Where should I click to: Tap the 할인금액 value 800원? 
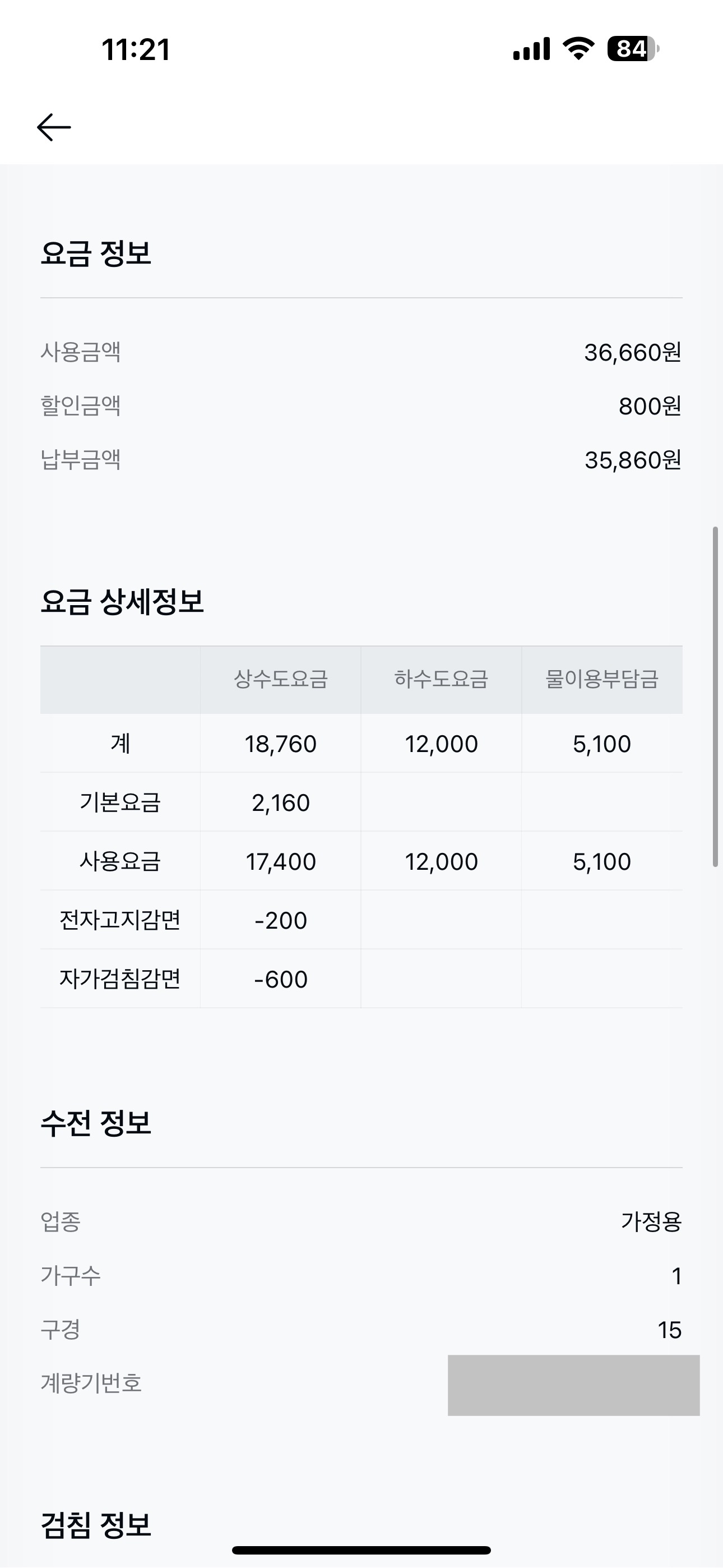[x=650, y=406]
